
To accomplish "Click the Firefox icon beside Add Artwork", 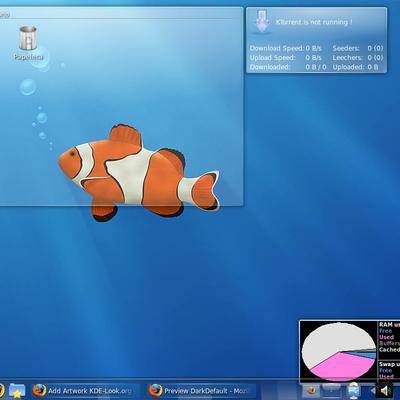I will coord(39,390).
